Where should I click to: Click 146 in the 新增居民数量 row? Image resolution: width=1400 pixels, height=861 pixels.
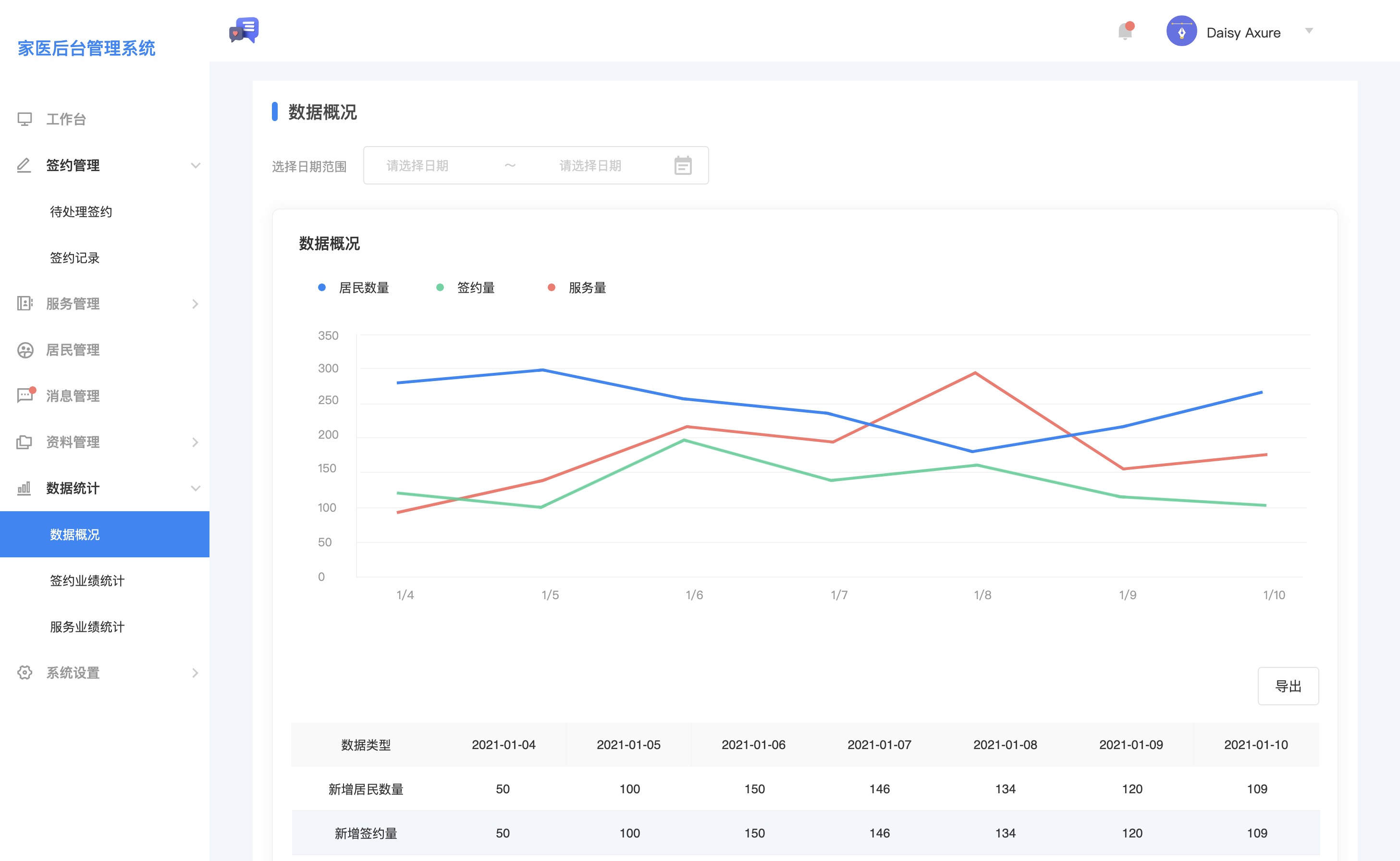click(880, 789)
